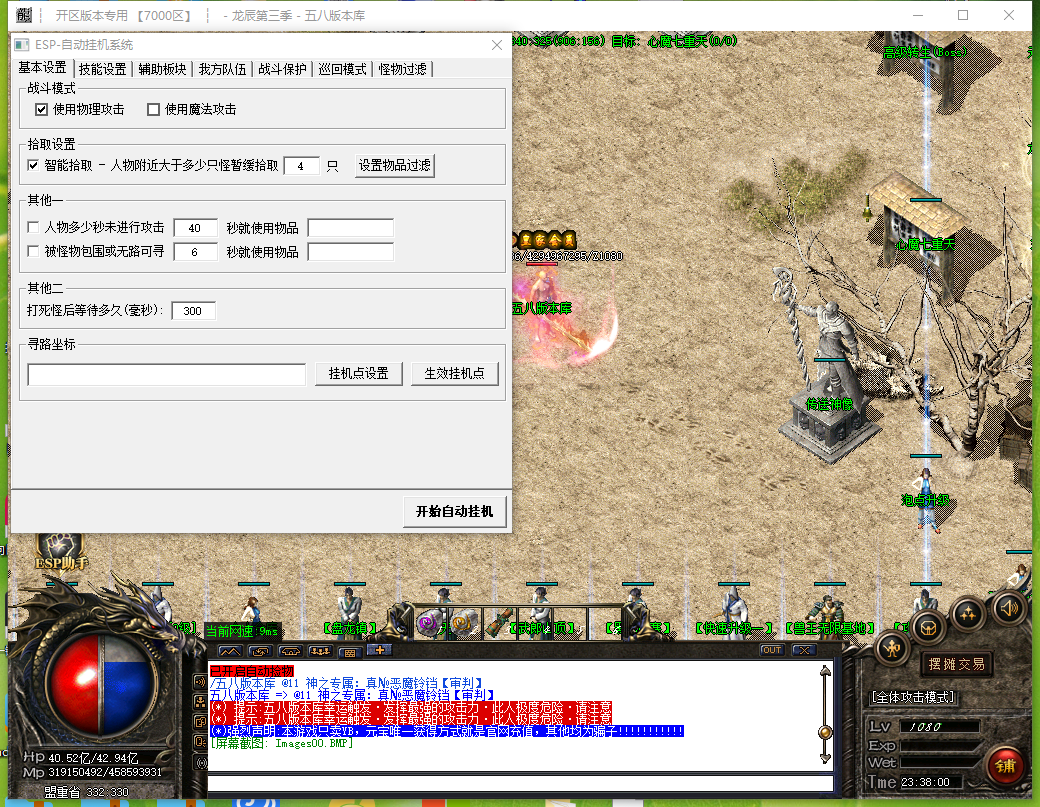This screenshot has height=807, width=1040.
Task: Click the chat scrollbar gold thumb
Action: point(825,732)
